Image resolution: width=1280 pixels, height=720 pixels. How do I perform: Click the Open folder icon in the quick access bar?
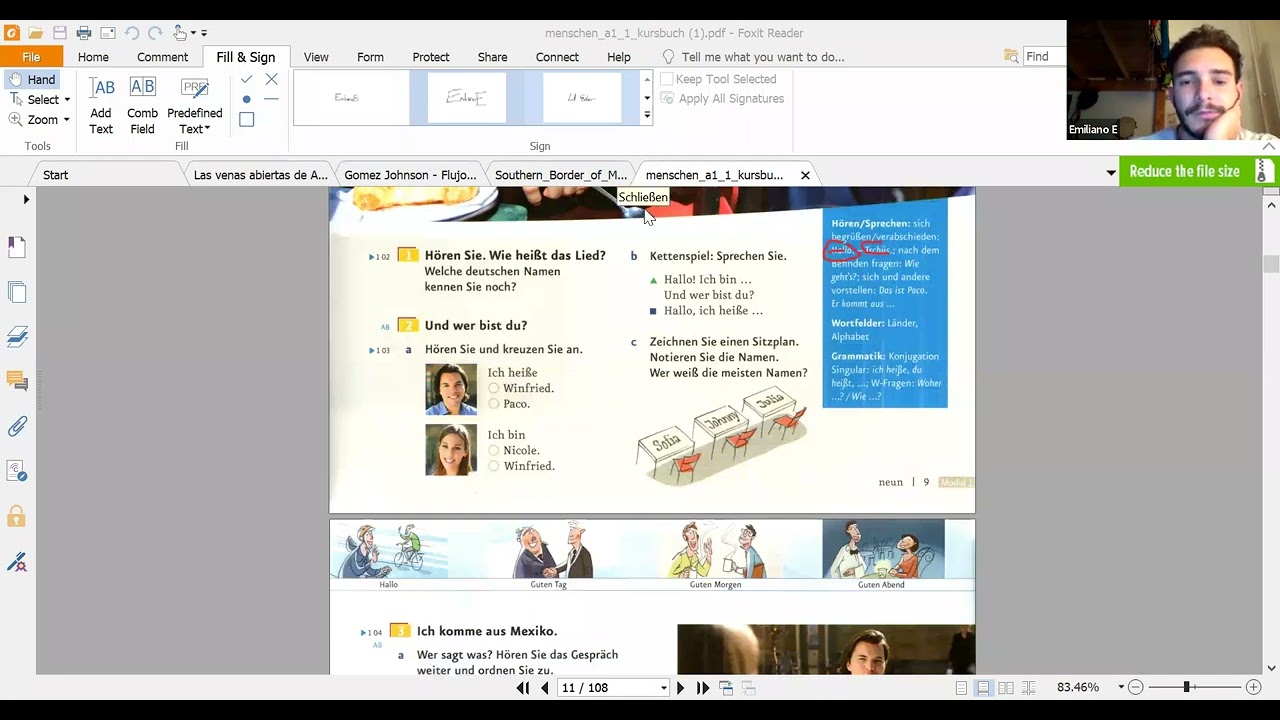coord(36,33)
